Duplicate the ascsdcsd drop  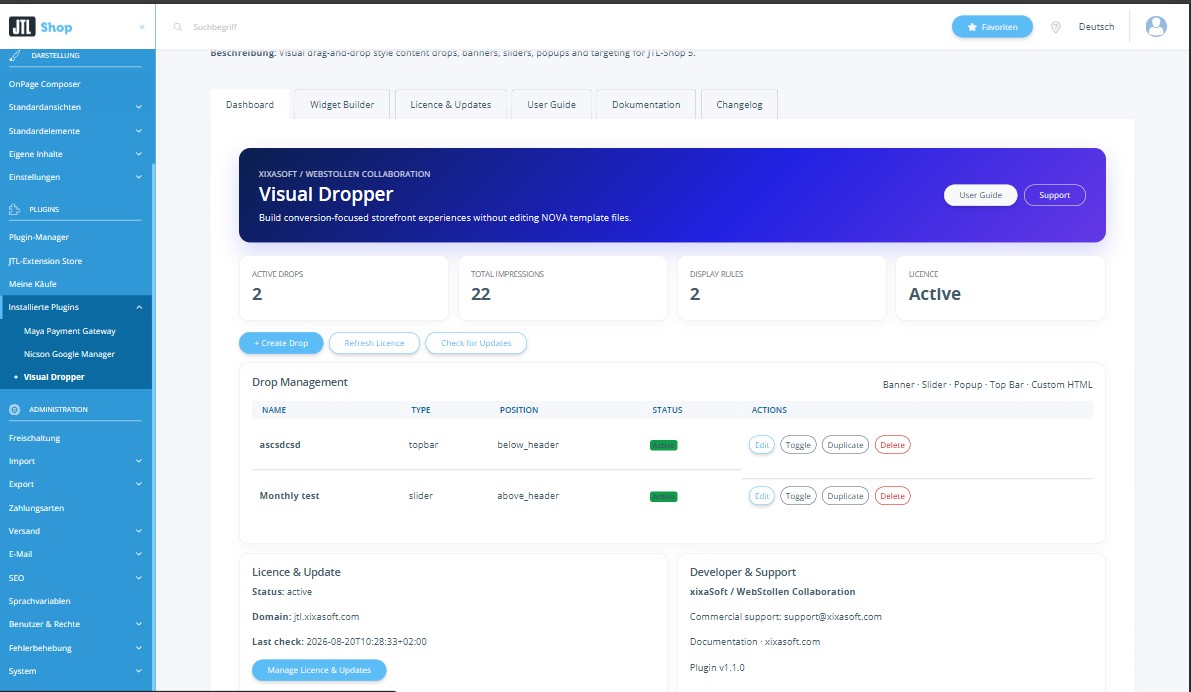[845, 445]
